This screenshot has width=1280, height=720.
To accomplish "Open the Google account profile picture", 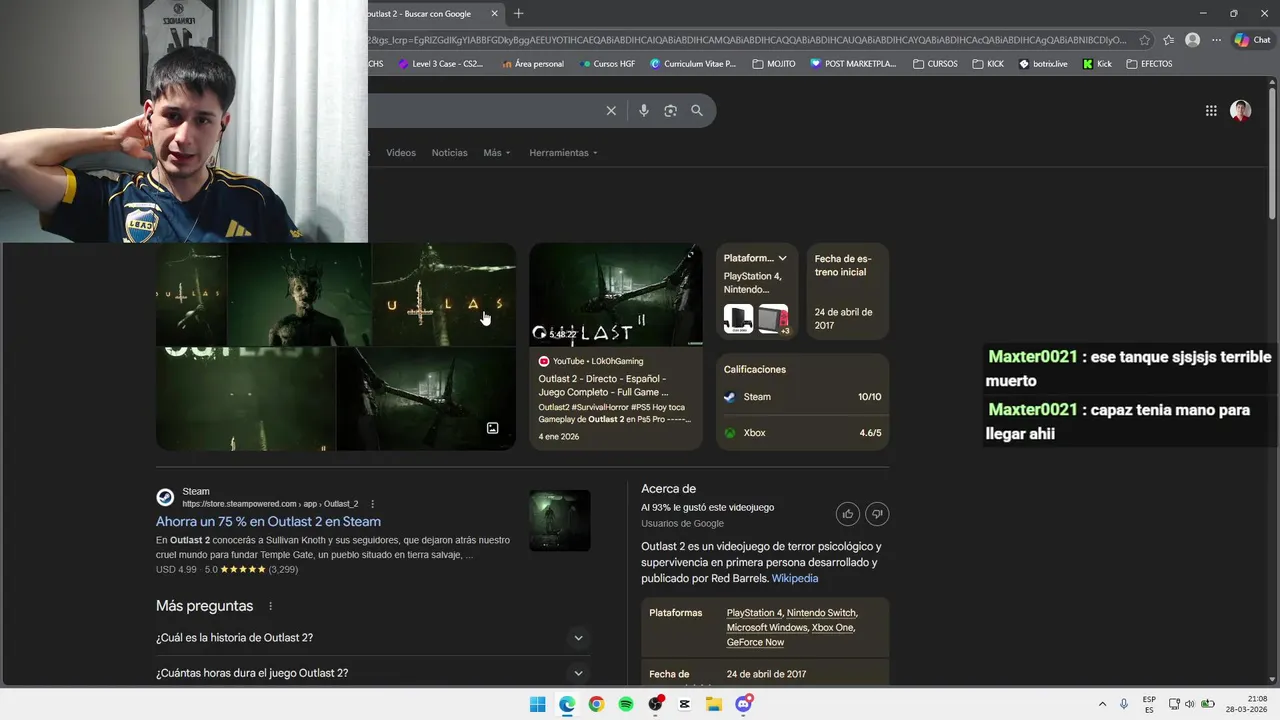I will pos(1241,111).
